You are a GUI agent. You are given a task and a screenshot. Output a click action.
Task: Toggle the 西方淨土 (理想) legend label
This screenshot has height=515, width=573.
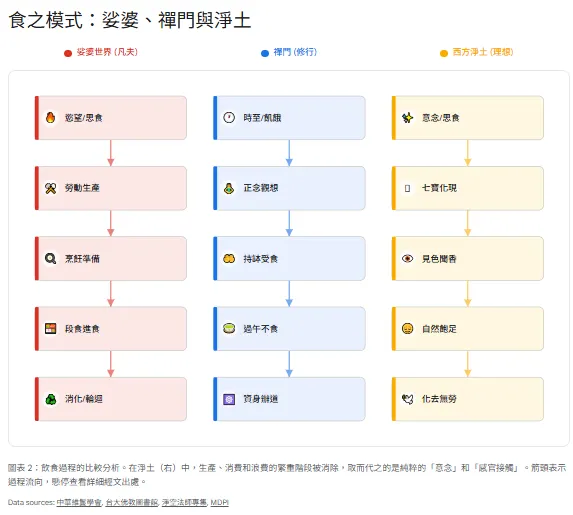[483, 52]
